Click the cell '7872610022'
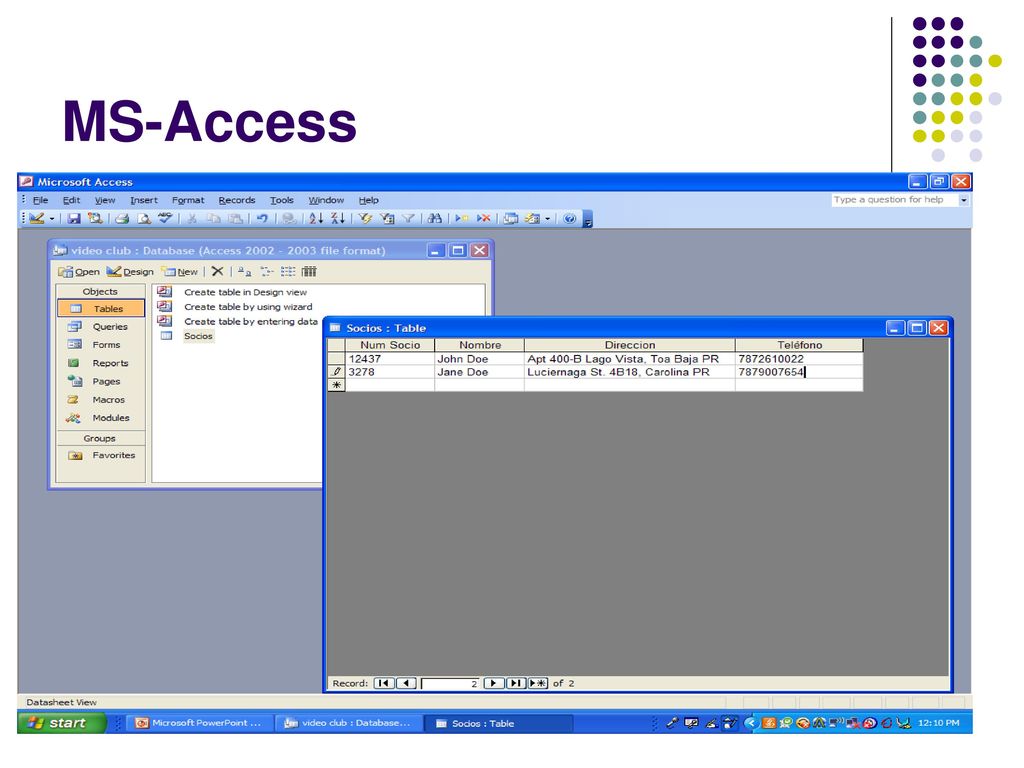 799,359
